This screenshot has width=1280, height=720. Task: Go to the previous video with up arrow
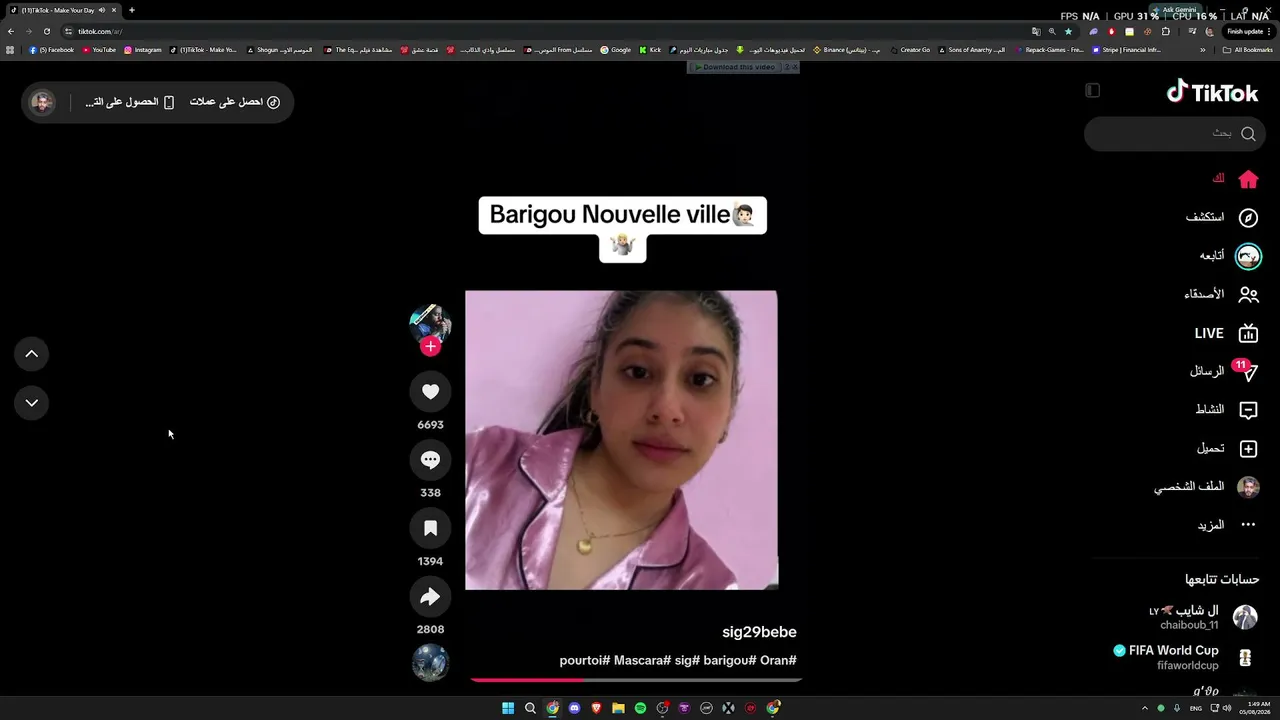pyautogui.click(x=32, y=354)
